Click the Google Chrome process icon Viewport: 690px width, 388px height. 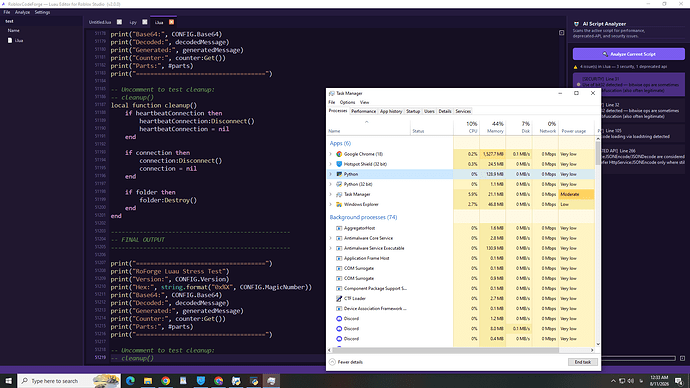[x=339, y=154]
